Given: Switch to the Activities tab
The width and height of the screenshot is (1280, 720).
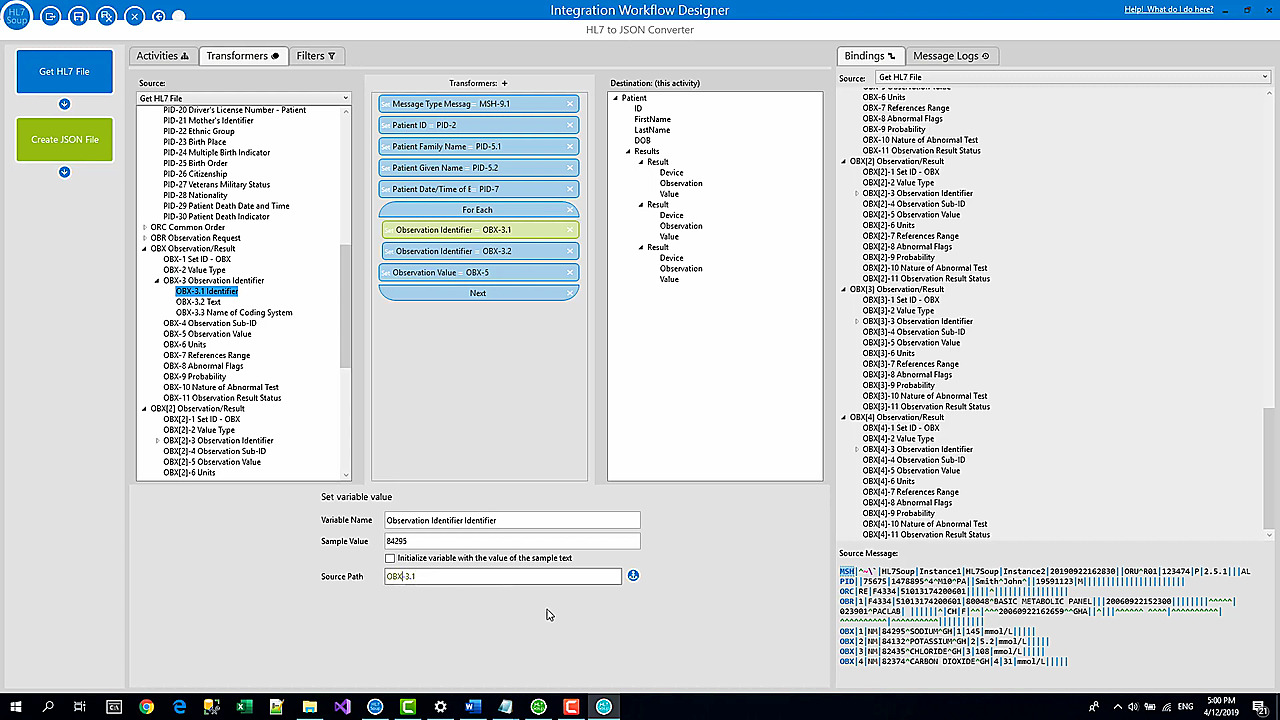Looking at the screenshot, I should point(162,56).
